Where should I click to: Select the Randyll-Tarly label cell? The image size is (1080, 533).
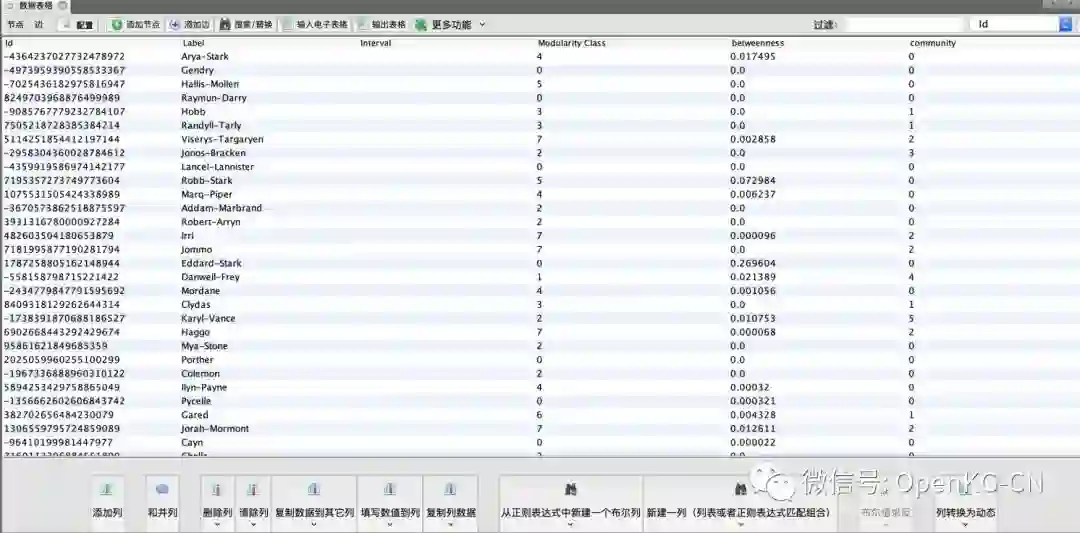tap(211, 125)
